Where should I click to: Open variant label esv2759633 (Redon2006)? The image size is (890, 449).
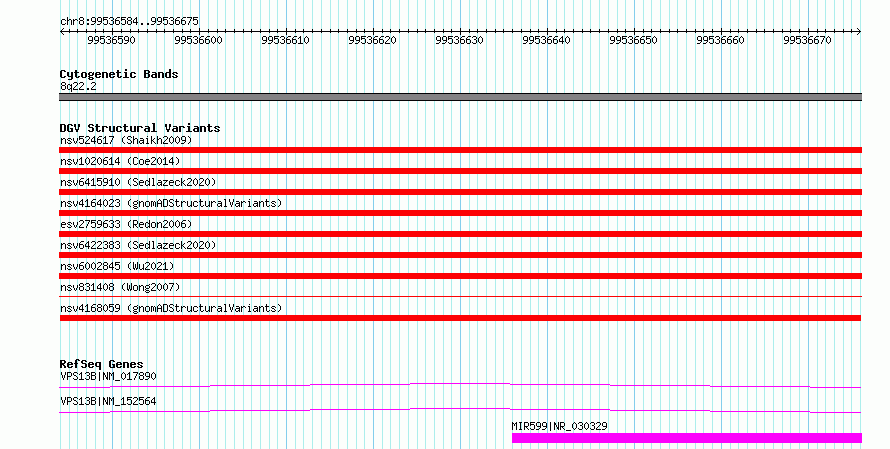[126, 224]
